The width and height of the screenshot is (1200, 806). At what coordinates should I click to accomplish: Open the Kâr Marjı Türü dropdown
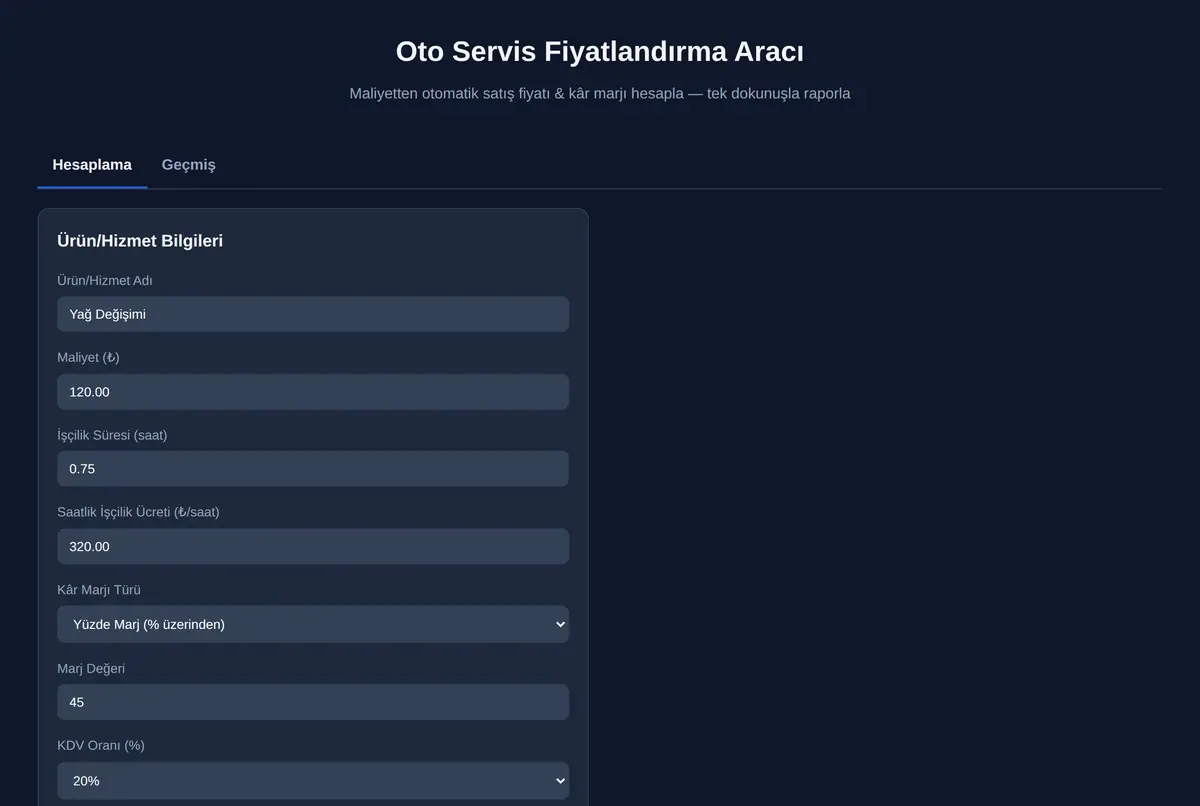pyautogui.click(x=313, y=624)
